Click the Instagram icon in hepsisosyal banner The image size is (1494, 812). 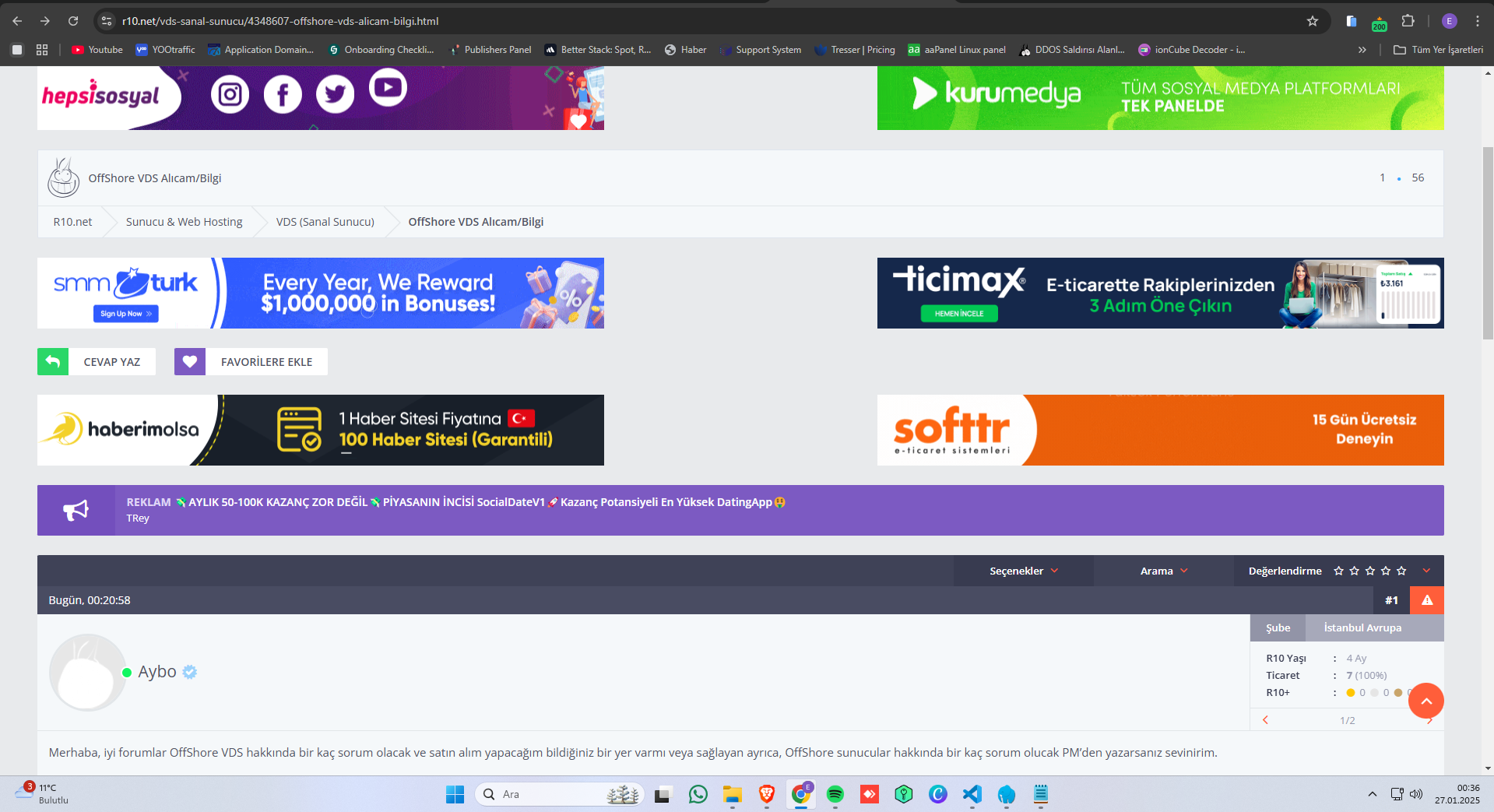[x=230, y=94]
